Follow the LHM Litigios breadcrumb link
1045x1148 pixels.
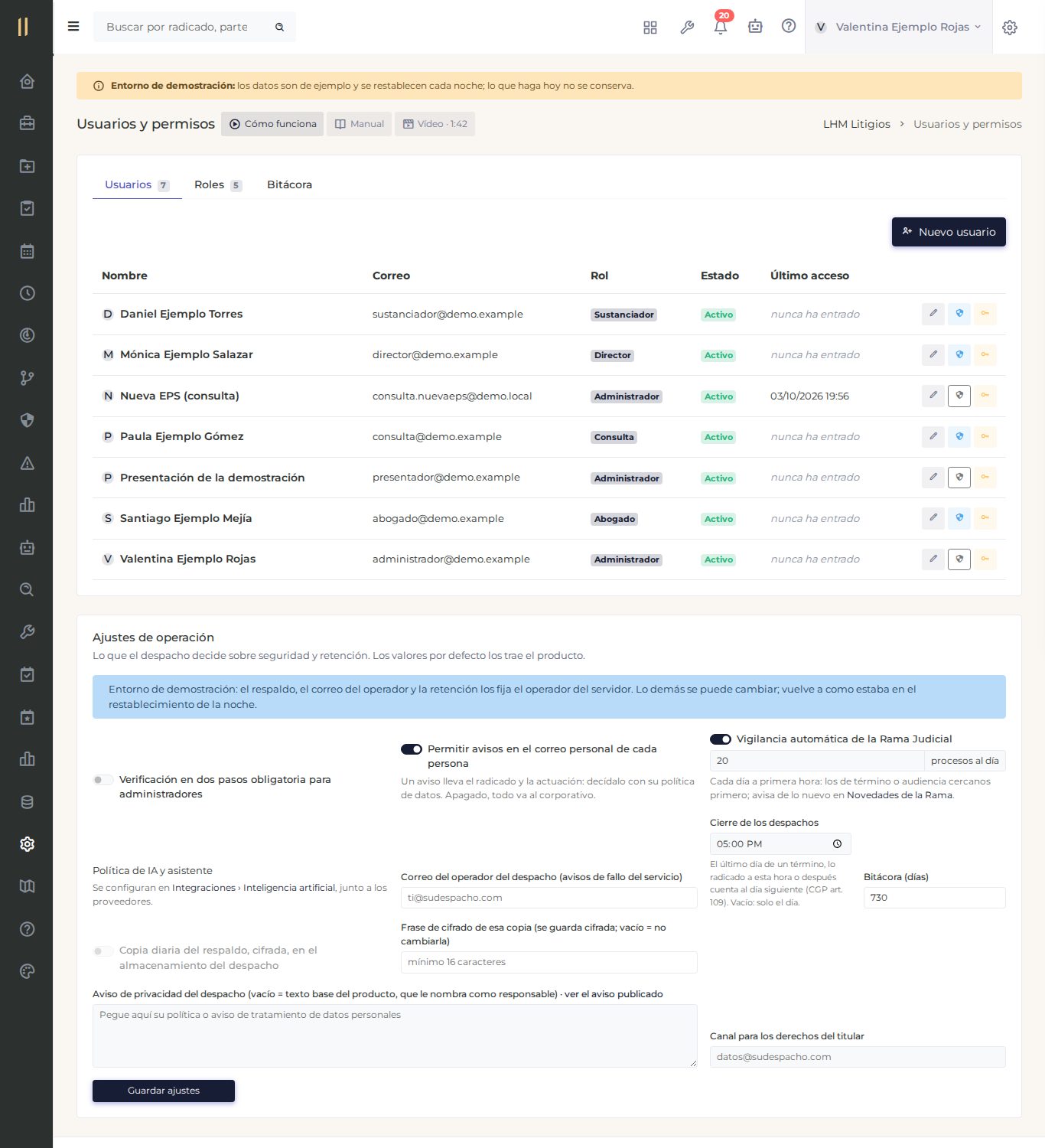(857, 124)
